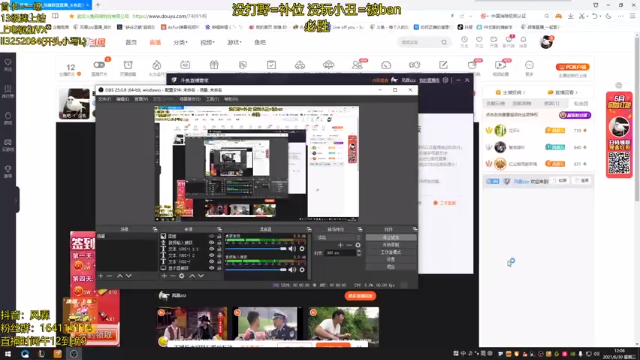
Task: Open OBS icon on Windows taskbar
Action: pos(74,354)
